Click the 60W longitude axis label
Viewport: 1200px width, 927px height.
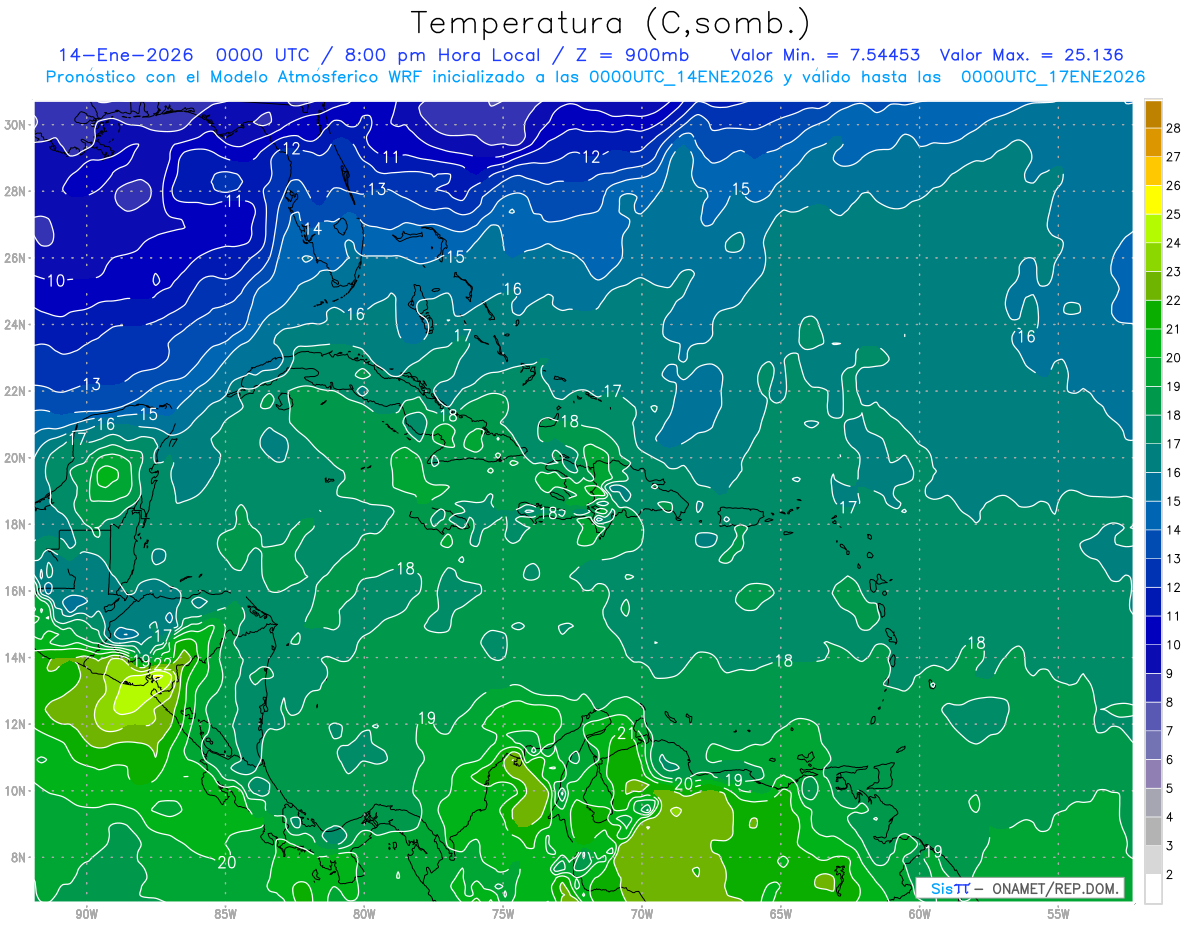pyautogui.click(x=920, y=913)
